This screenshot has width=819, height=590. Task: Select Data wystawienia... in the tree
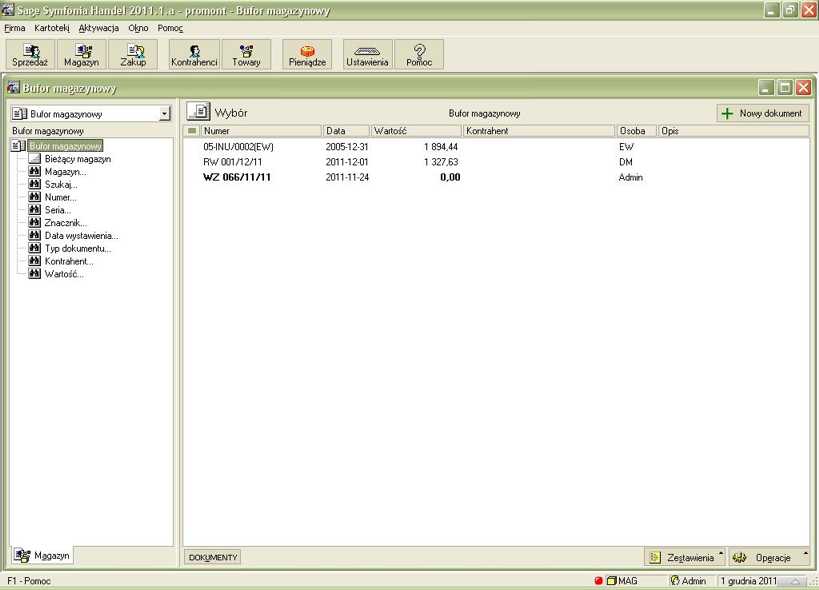(81, 235)
